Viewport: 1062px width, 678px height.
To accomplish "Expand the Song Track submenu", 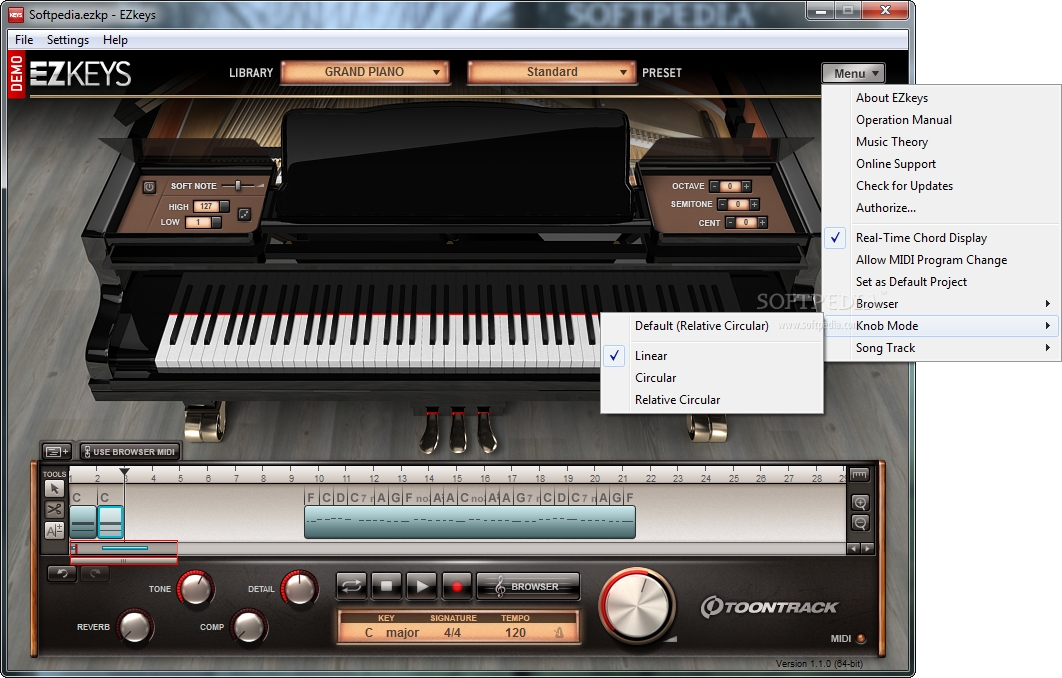I will point(942,347).
